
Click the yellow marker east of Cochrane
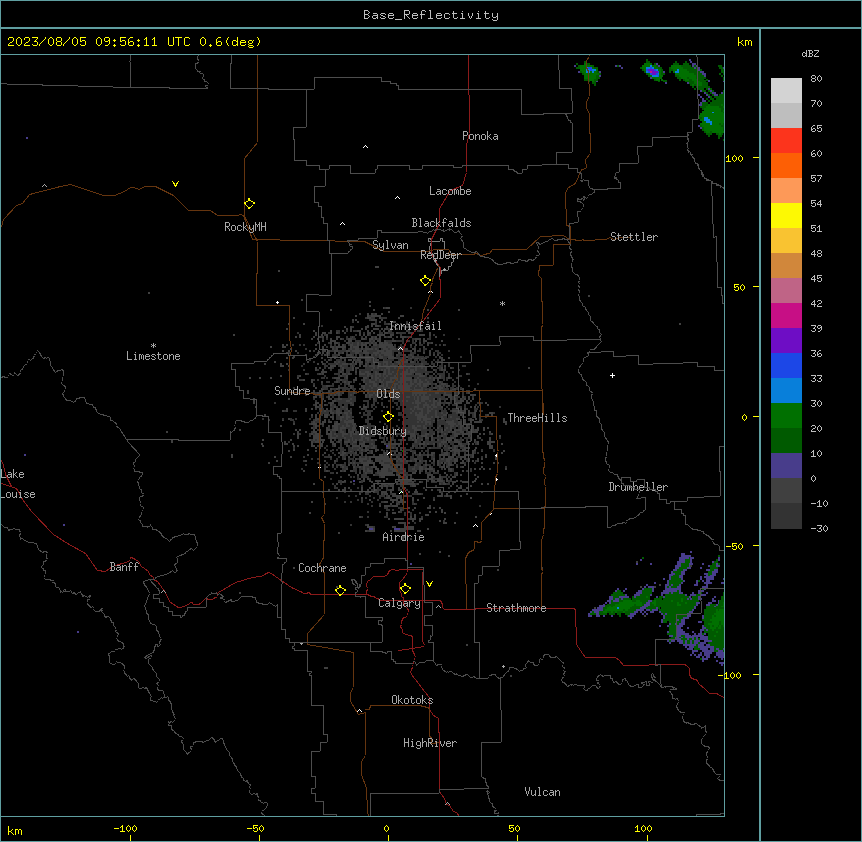point(340,590)
